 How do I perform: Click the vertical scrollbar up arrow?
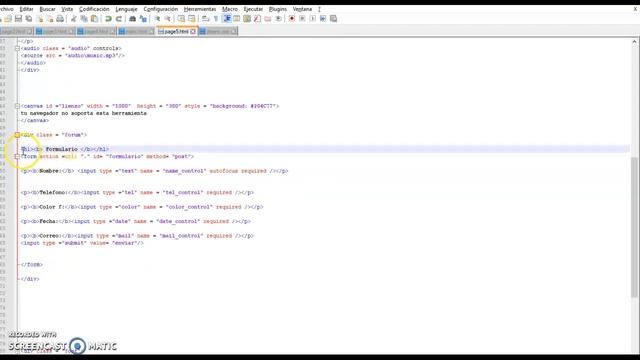pos(634,42)
